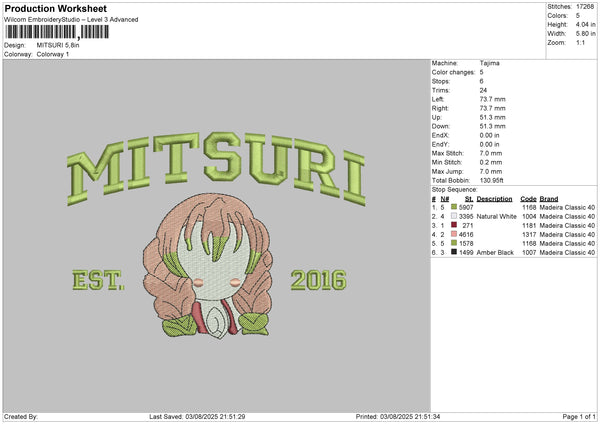Select the 'Colorway 1' value
Screen dimensions: 600x424
53,54
